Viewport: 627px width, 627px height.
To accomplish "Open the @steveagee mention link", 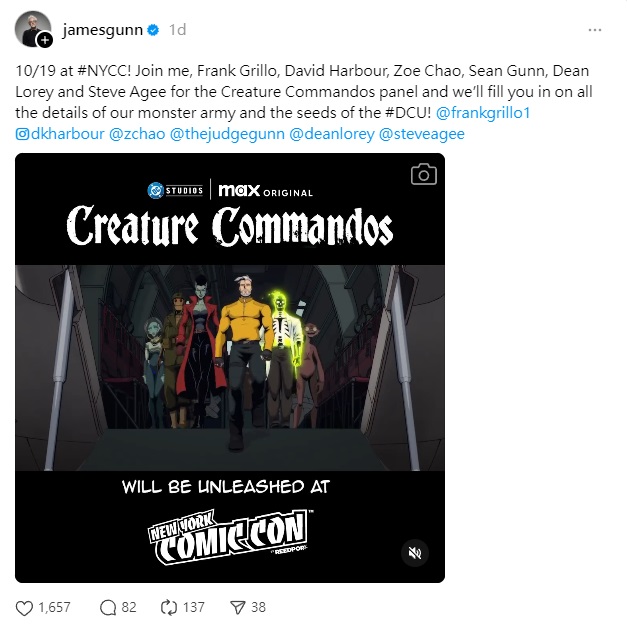I will tap(421, 134).
